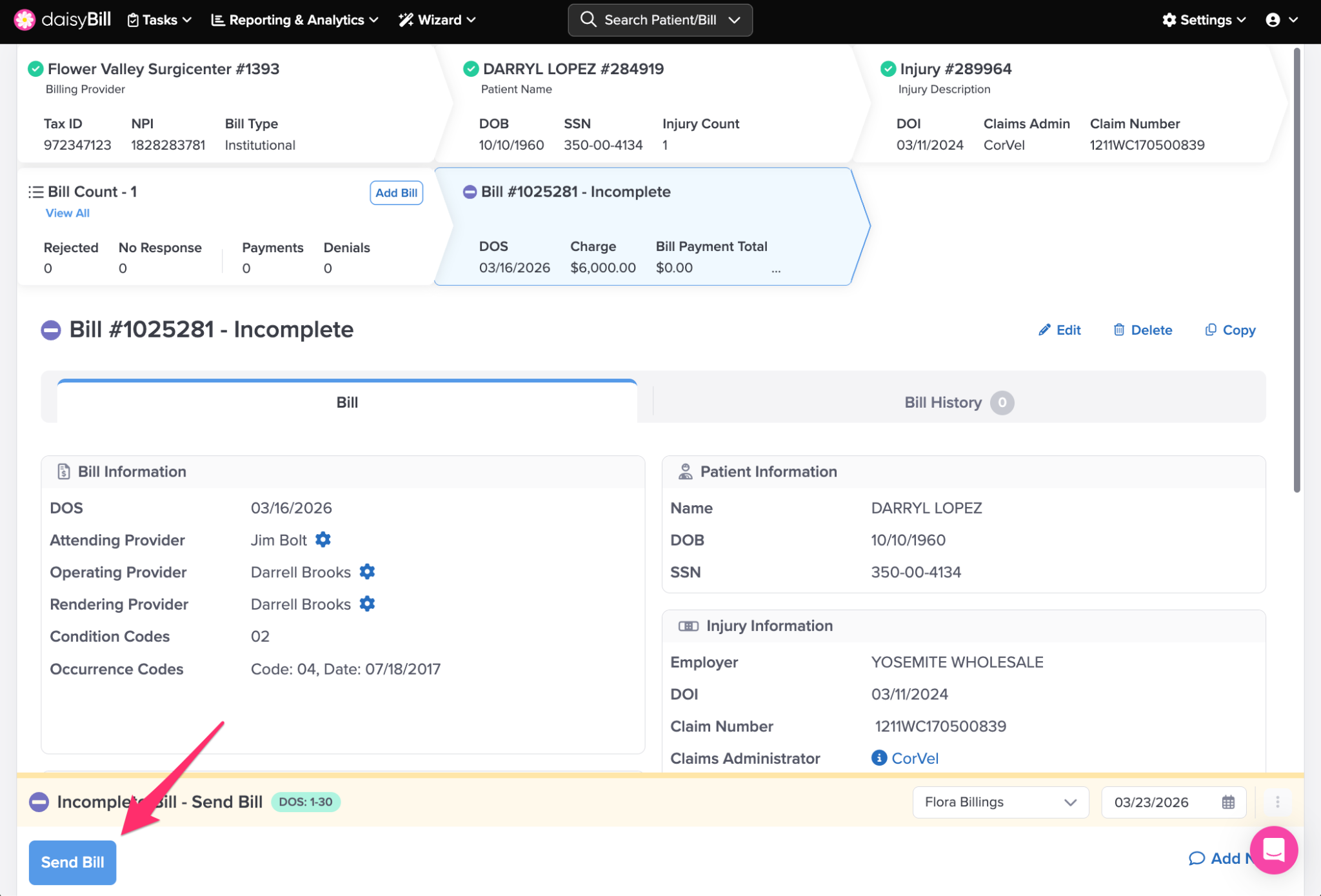Open the chat bubble widget

(1273, 850)
